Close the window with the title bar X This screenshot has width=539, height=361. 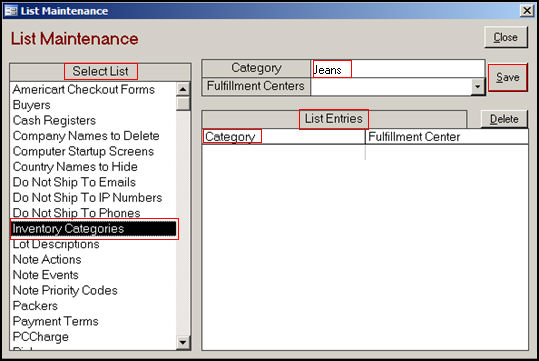point(527,11)
